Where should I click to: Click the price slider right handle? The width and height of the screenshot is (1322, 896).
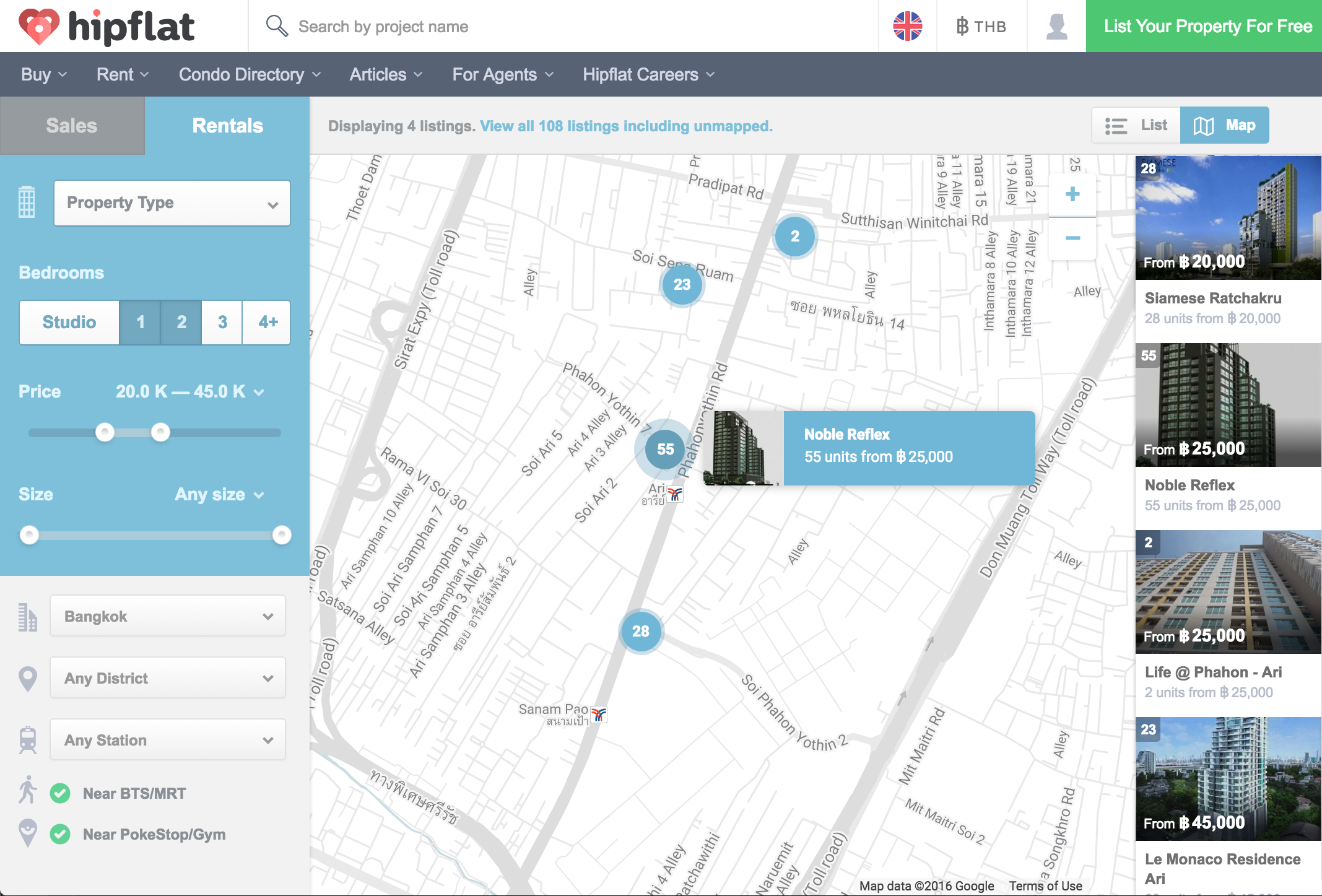pos(160,432)
